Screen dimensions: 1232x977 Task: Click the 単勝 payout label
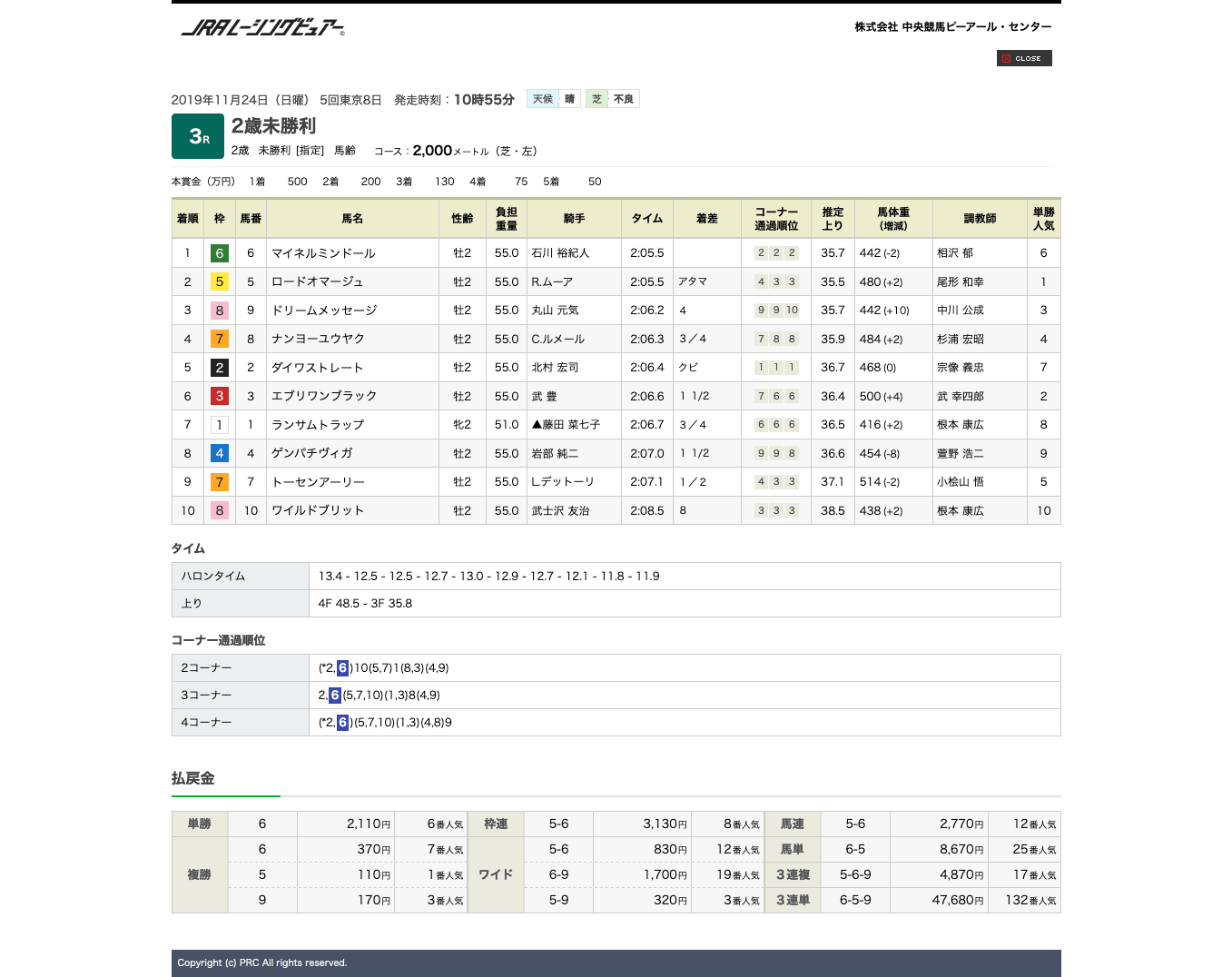point(200,824)
